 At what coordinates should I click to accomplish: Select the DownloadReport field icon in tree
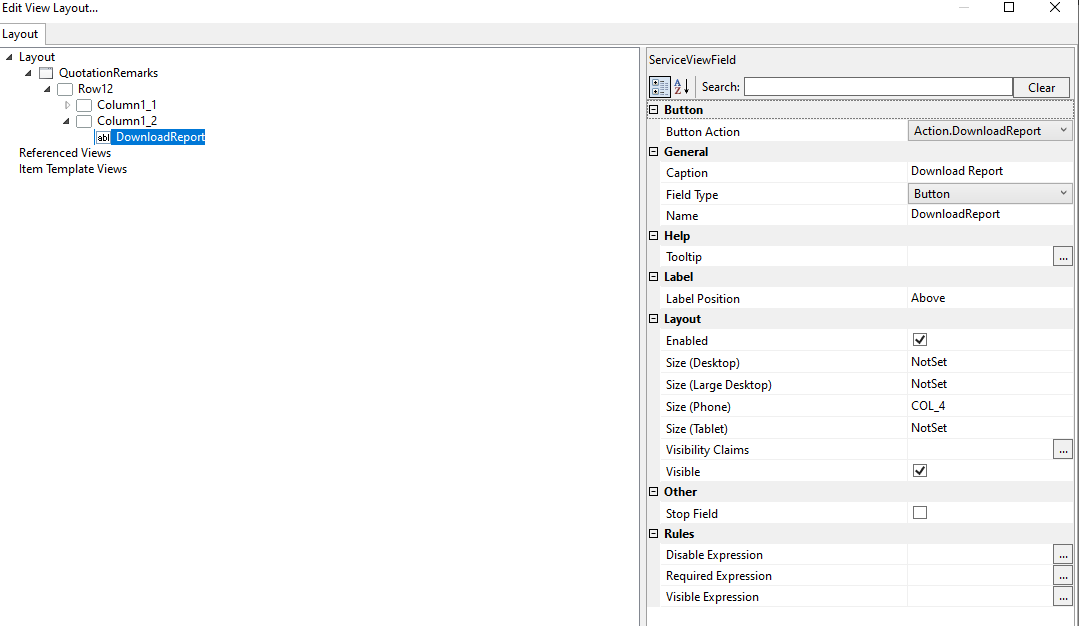coord(103,138)
